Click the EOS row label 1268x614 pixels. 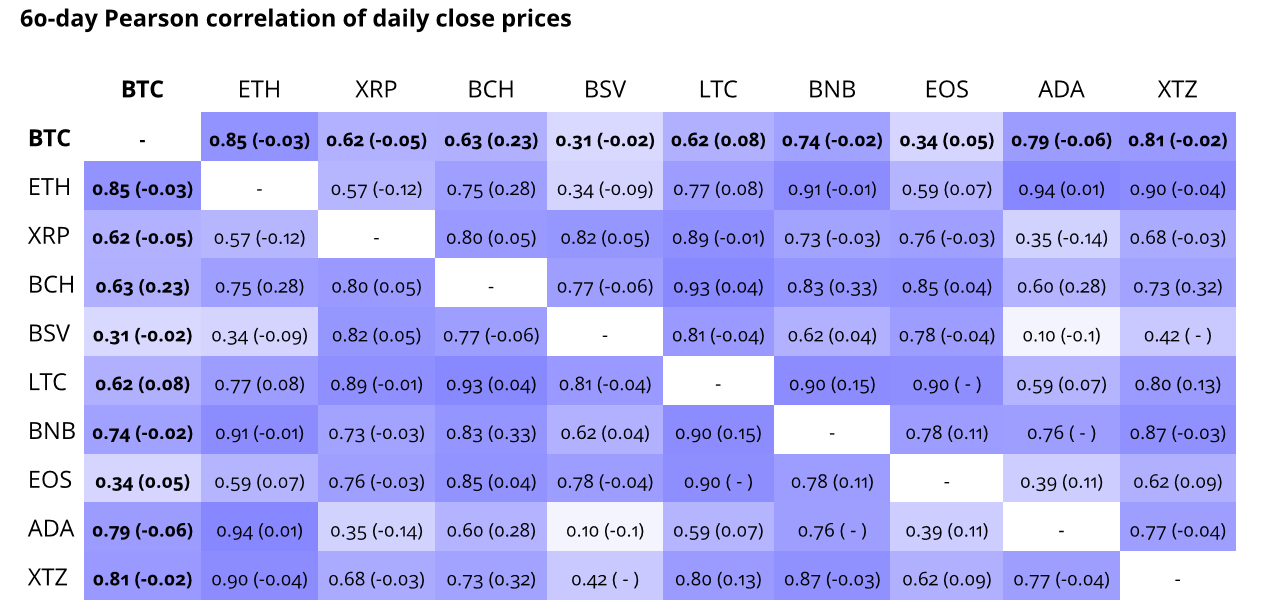point(50,480)
